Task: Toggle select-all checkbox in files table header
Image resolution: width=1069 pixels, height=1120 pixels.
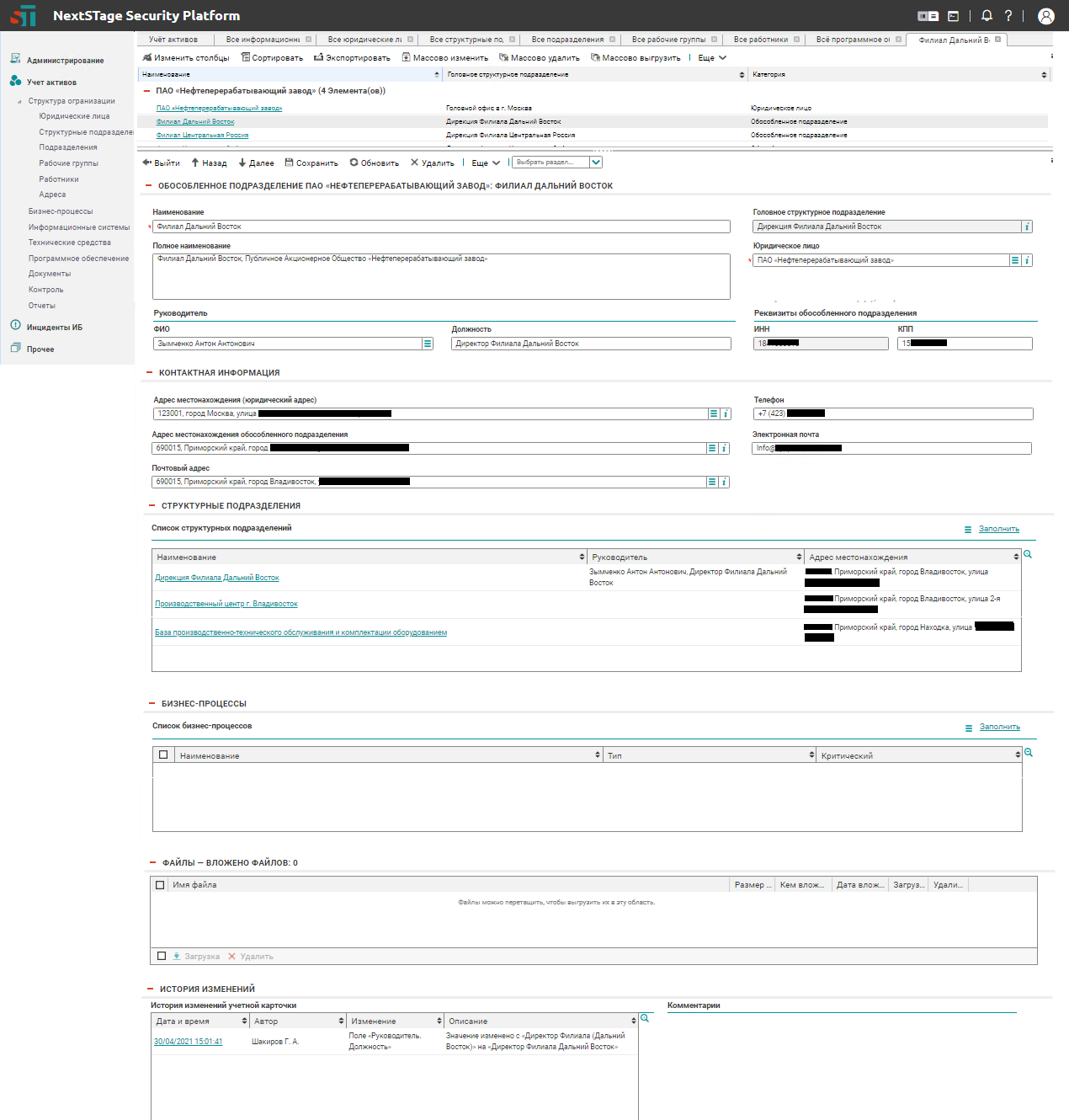Action: click(x=160, y=885)
